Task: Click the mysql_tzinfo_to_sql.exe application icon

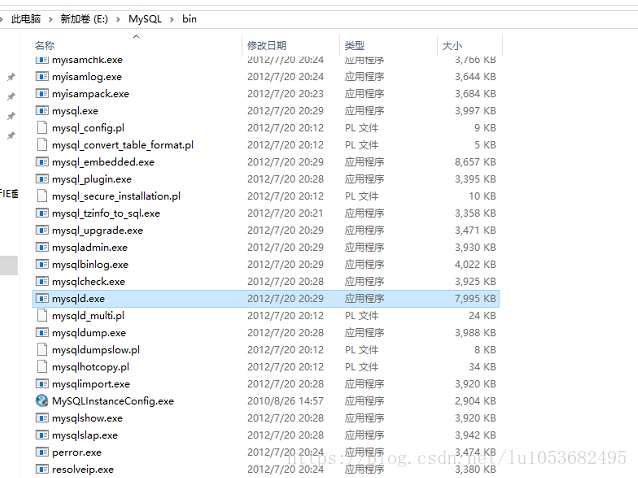Action: [x=42, y=213]
